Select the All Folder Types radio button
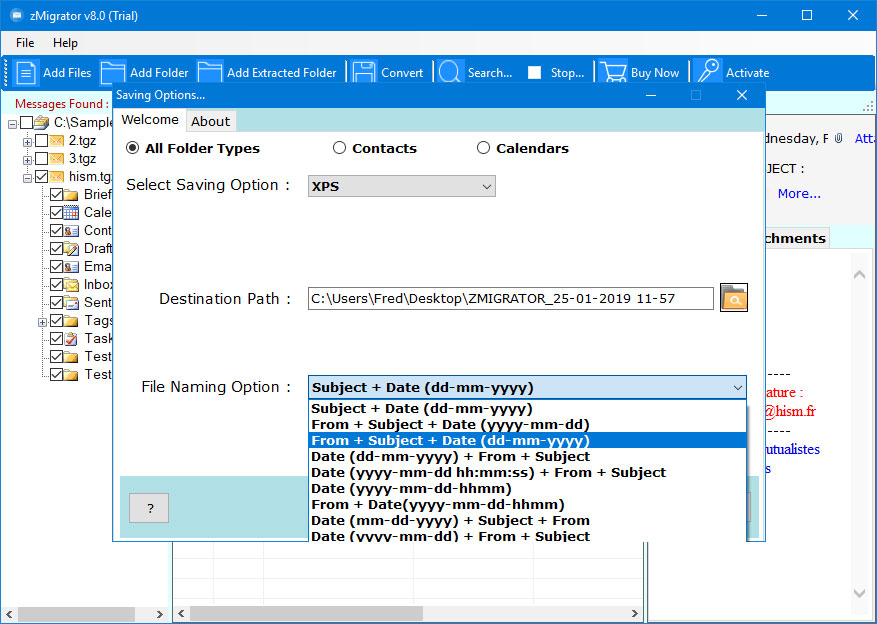Screen dimensions: 877x624 tap(133, 148)
